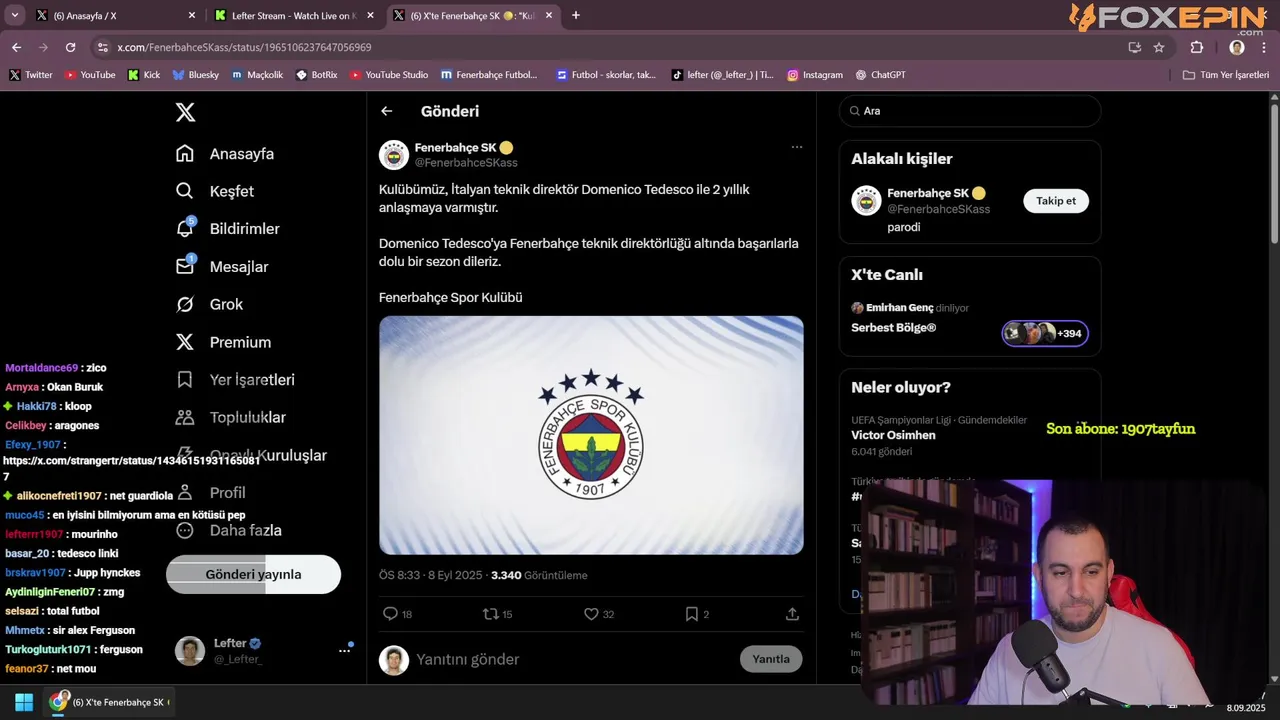The width and height of the screenshot is (1280, 720).
Task: Open the Victor Osimhen trending topic
Action: coord(893,435)
